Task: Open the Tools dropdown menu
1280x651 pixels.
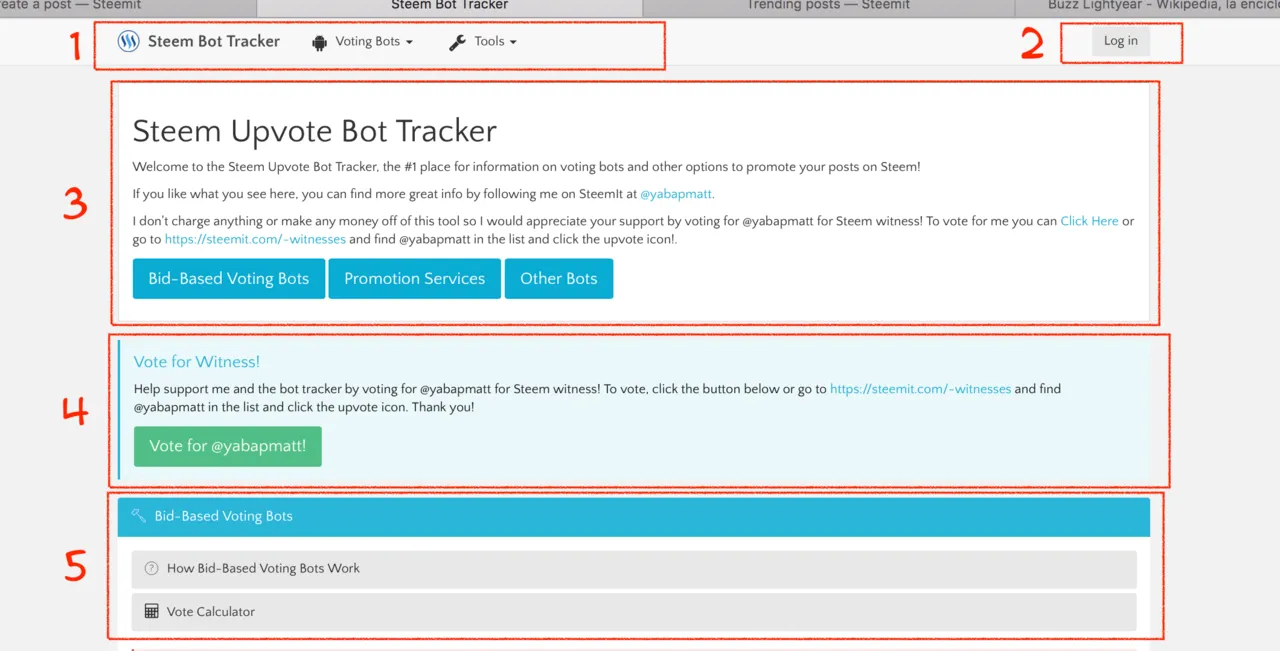Action: (483, 42)
